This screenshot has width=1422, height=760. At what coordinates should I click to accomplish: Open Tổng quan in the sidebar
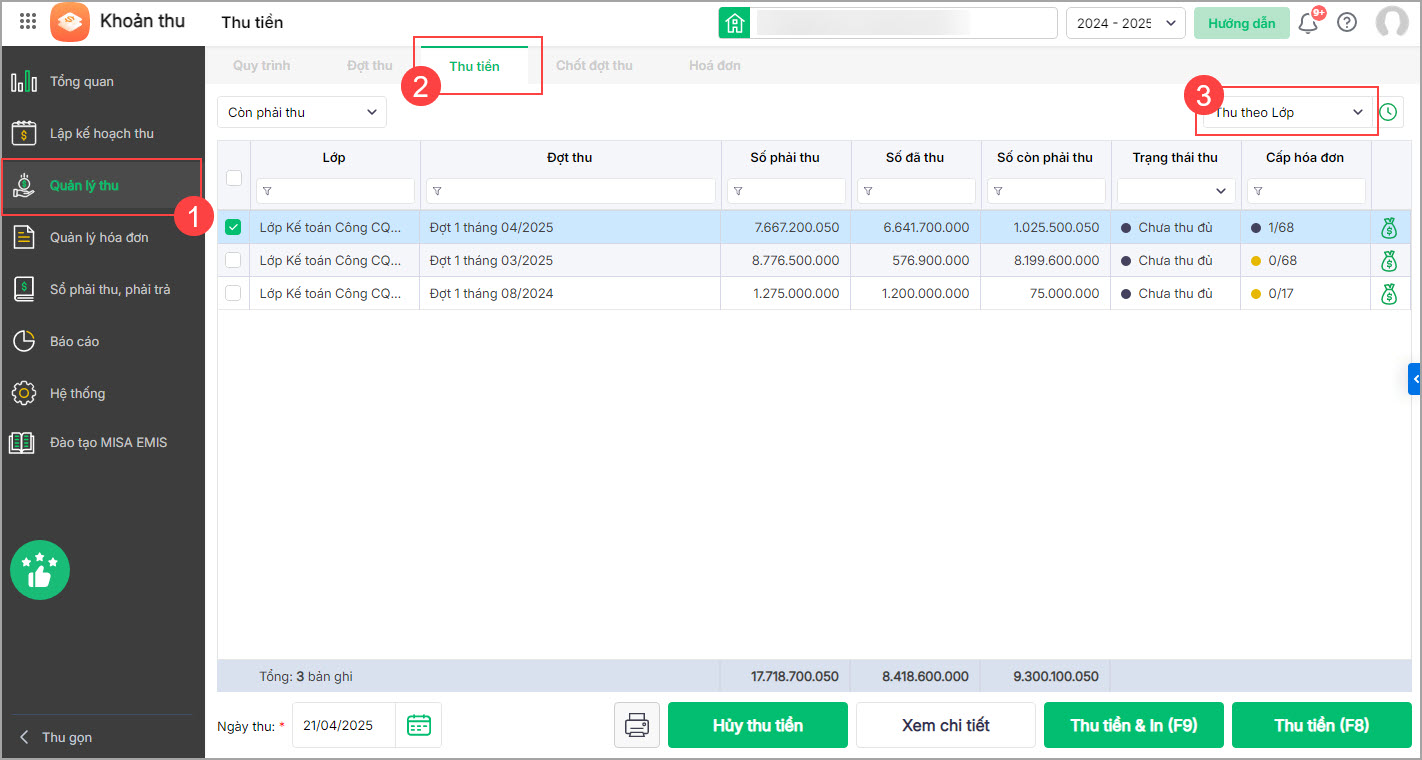click(x=102, y=81)
